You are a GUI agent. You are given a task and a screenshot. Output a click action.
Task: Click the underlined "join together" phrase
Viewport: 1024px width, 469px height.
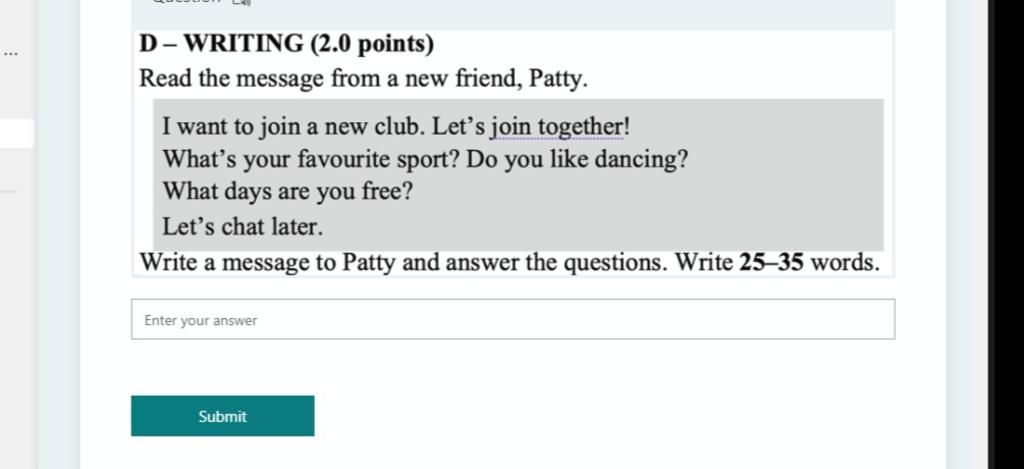tap(559, 127)
